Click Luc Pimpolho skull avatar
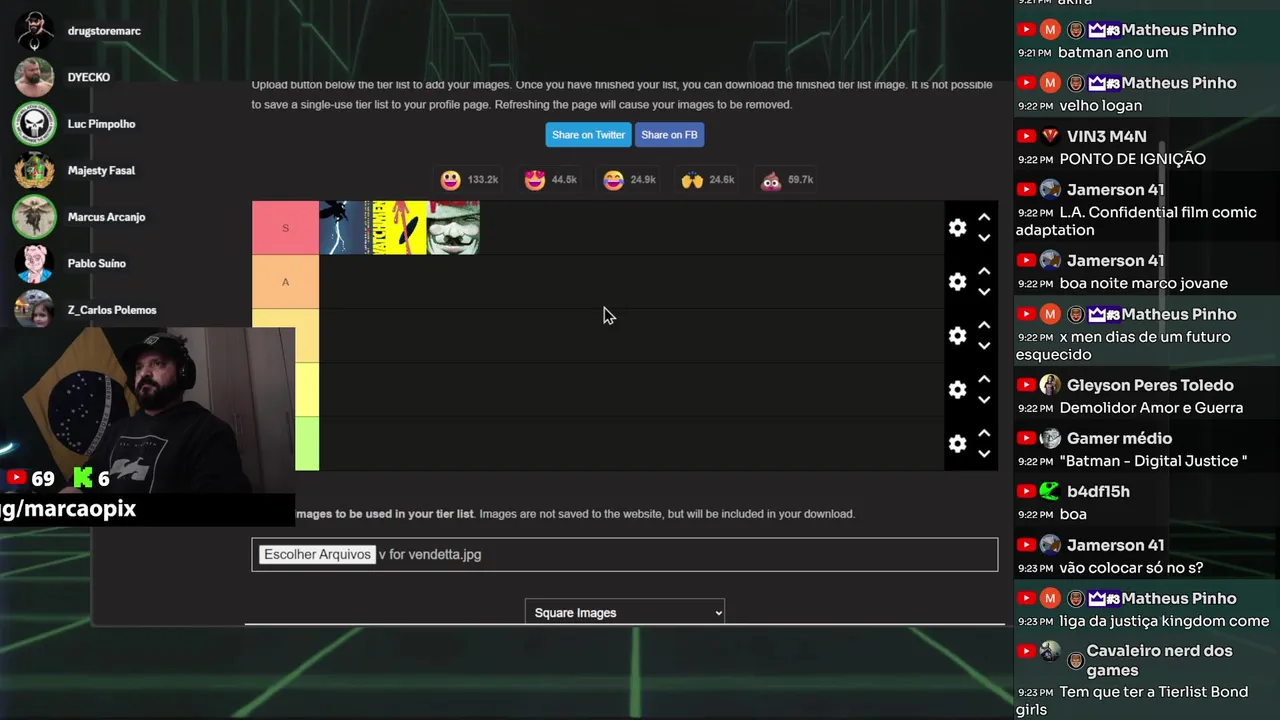Screen dimensions: 1280x720 (x=34, y=124)
